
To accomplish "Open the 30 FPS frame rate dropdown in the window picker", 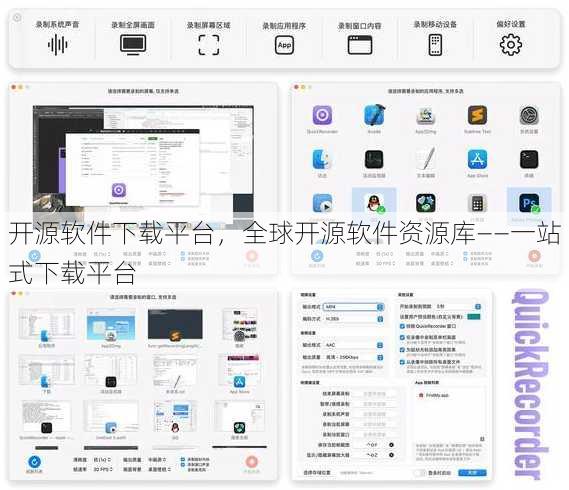I will point(103,469).
